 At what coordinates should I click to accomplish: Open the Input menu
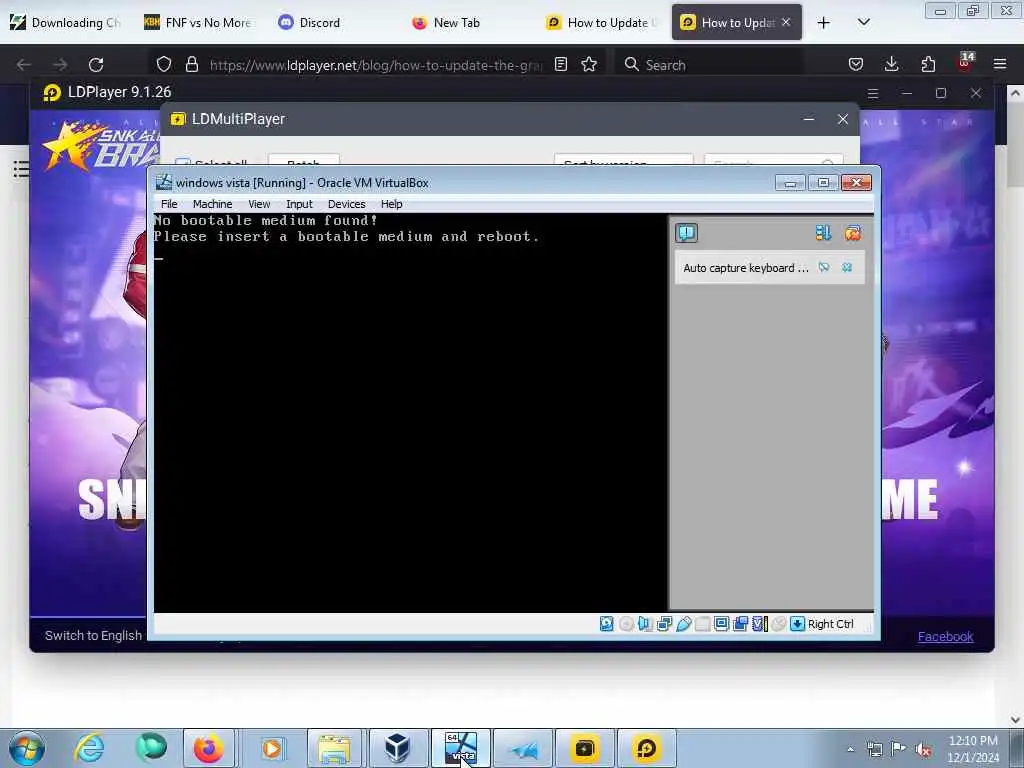tap(299, 204)
